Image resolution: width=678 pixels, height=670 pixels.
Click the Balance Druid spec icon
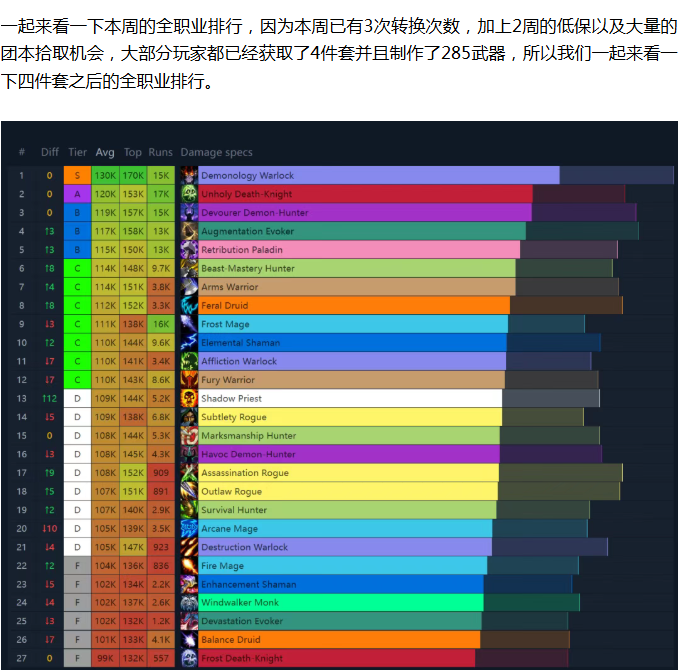[189, 640]
